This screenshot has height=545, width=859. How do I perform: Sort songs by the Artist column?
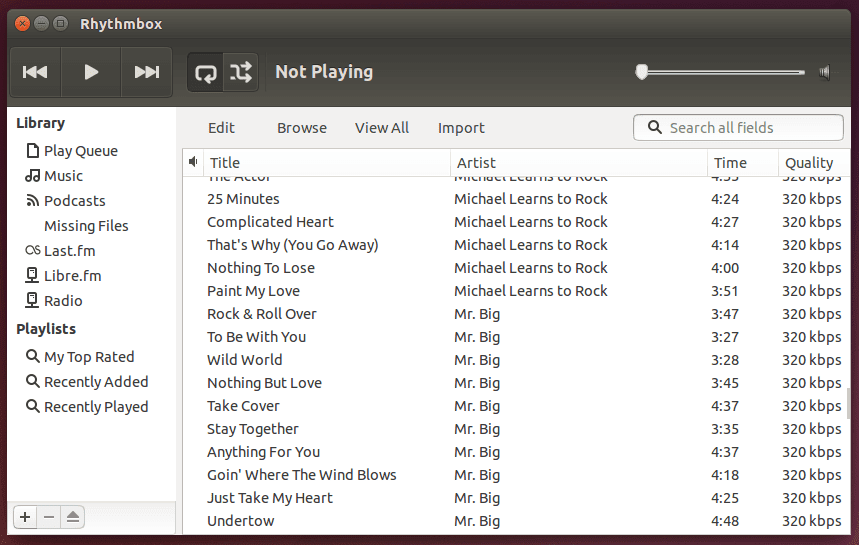[x=578, y=163]
